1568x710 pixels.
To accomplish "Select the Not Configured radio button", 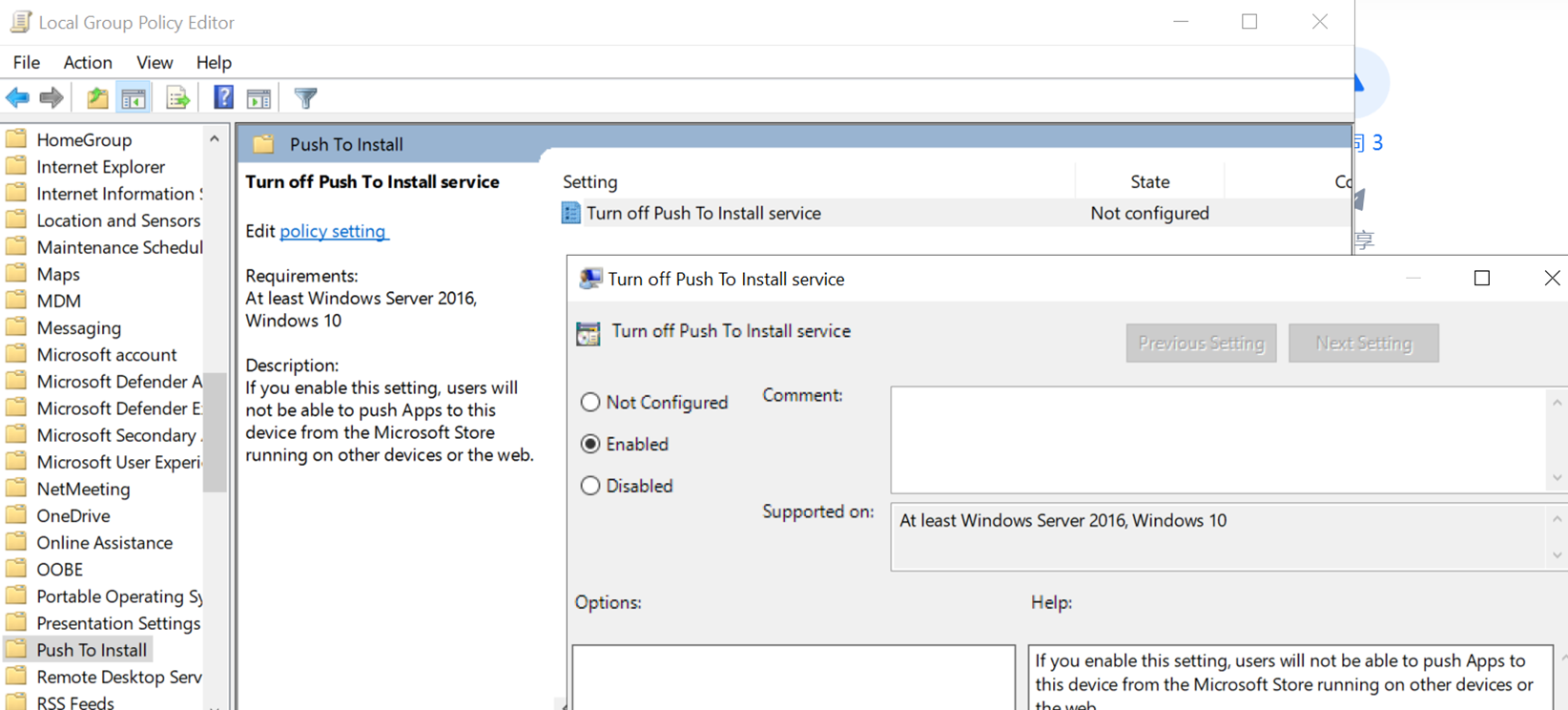I will coord(590,402).
